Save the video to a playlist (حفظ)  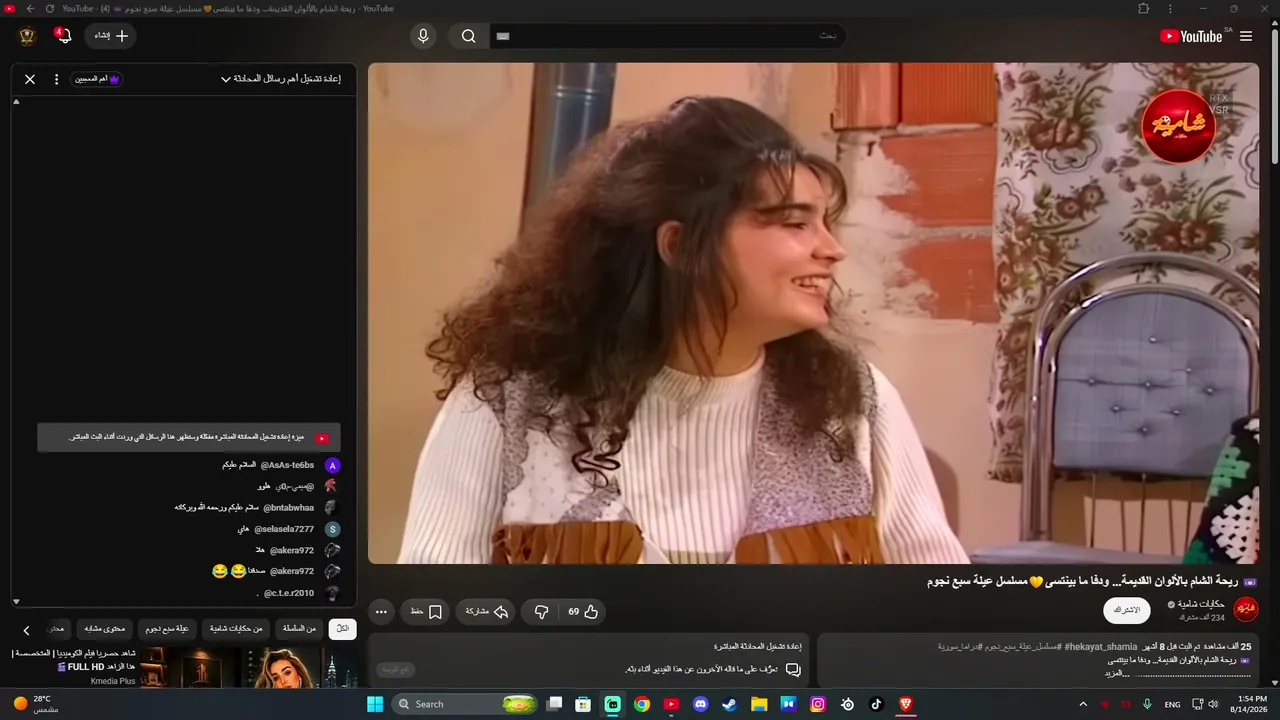[x=427, y=612]
